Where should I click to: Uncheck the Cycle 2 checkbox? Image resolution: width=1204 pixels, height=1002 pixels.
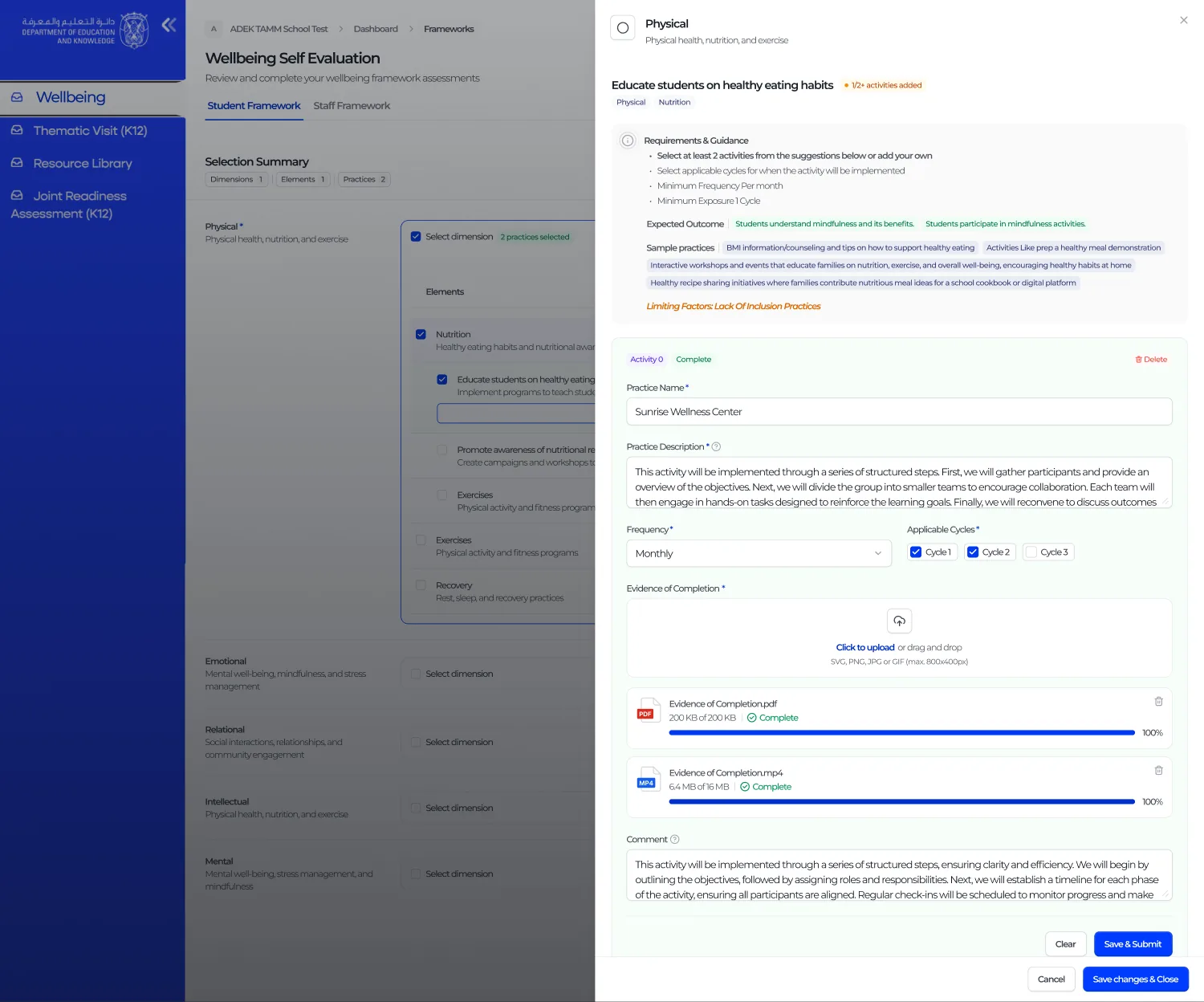coord(973,552)
